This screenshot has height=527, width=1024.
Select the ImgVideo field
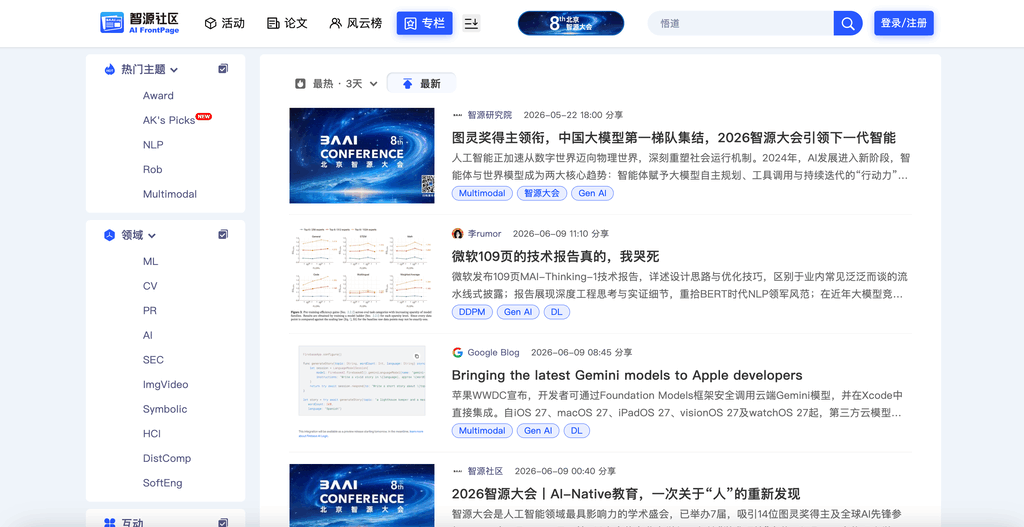(165, 385)
